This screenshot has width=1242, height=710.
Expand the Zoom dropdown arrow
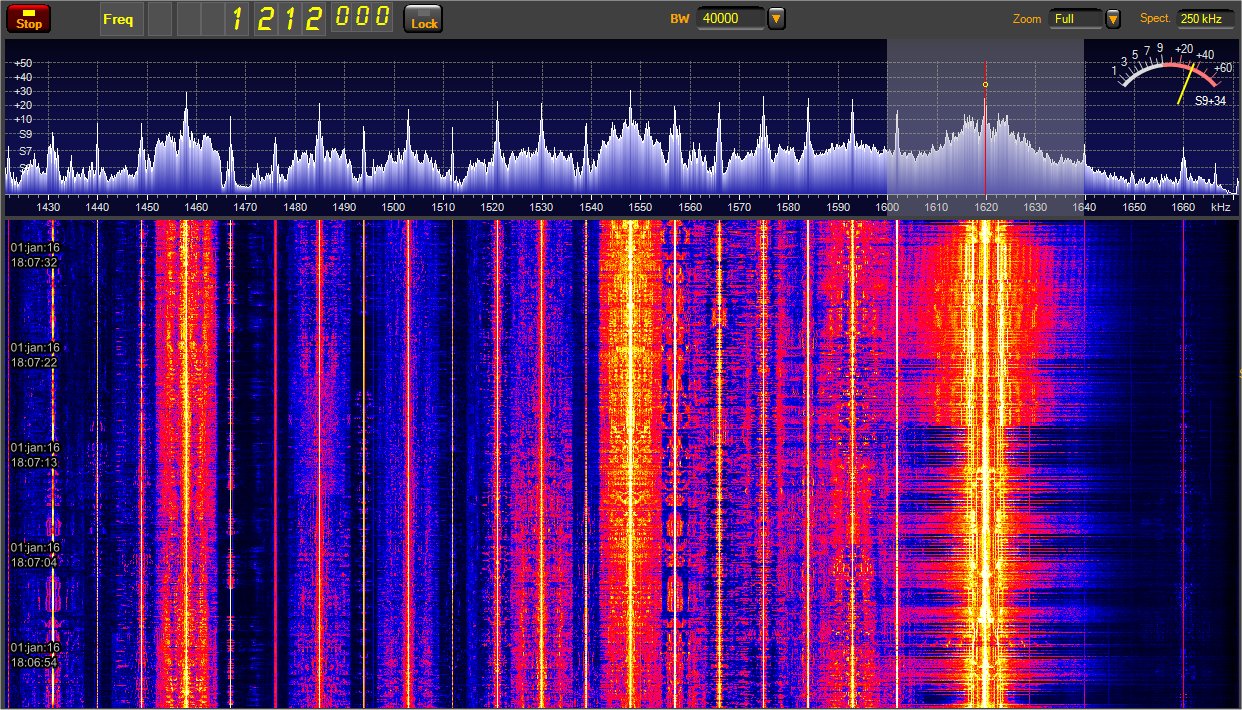pyautogui.click(x=1113, y=18)
